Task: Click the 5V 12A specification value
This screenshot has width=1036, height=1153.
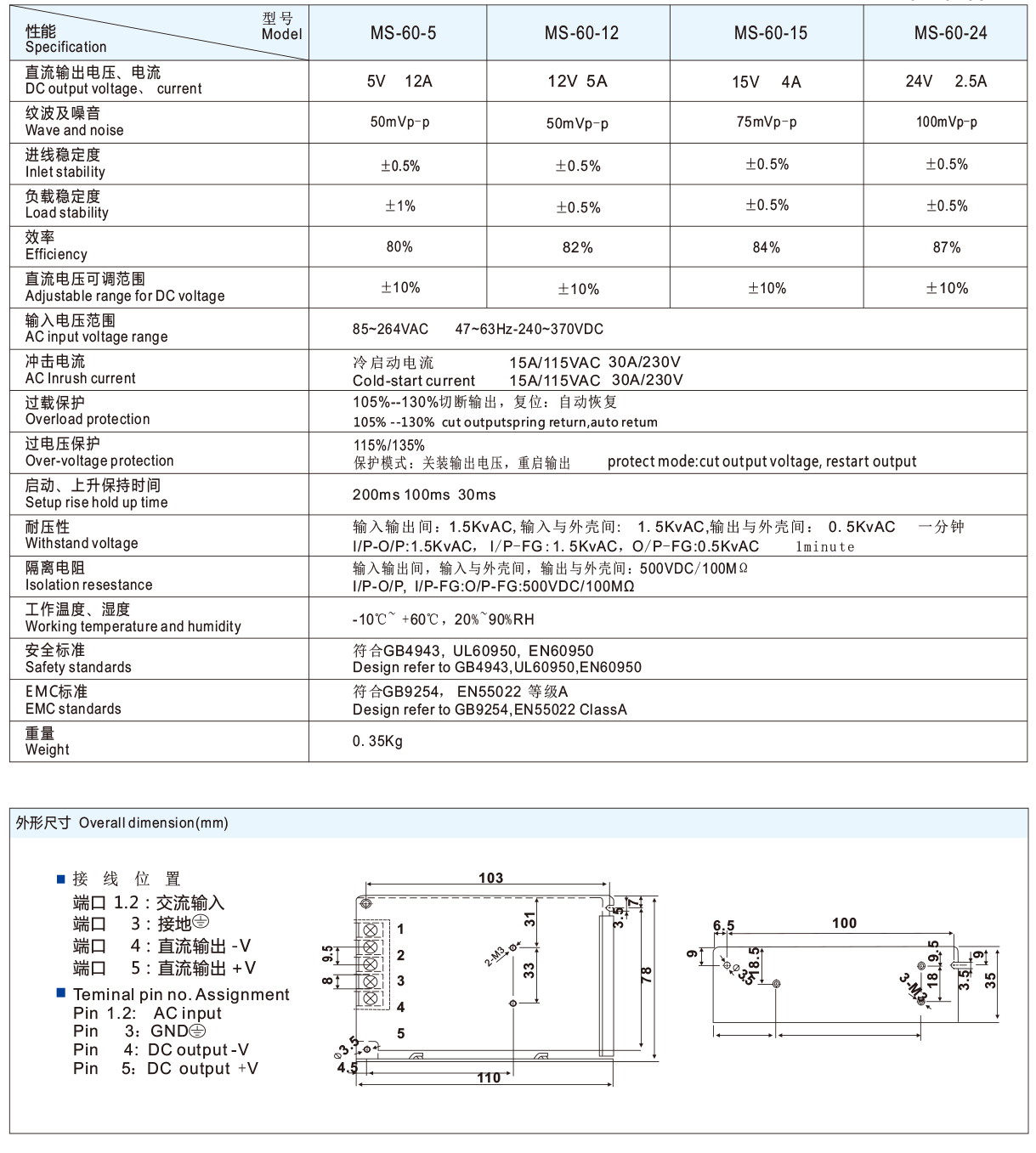Action: 399,82
